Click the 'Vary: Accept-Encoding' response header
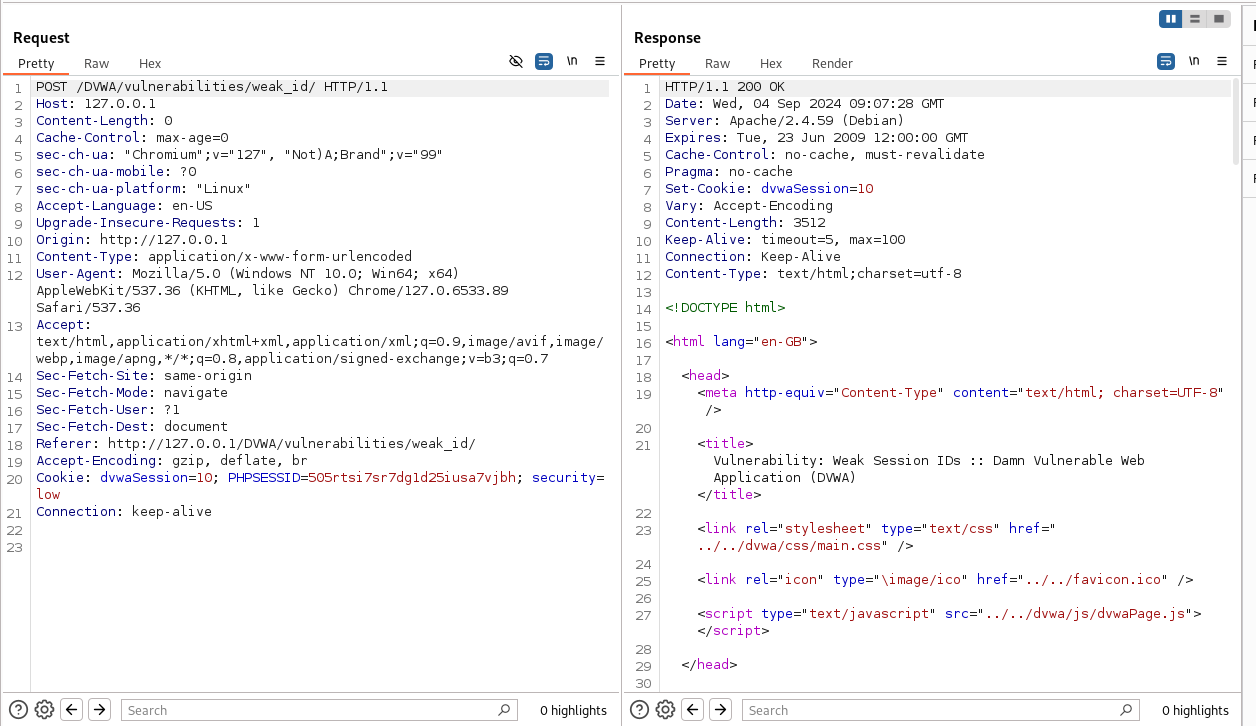Viewport: 1256px width, 726px height. click(749, 206)
